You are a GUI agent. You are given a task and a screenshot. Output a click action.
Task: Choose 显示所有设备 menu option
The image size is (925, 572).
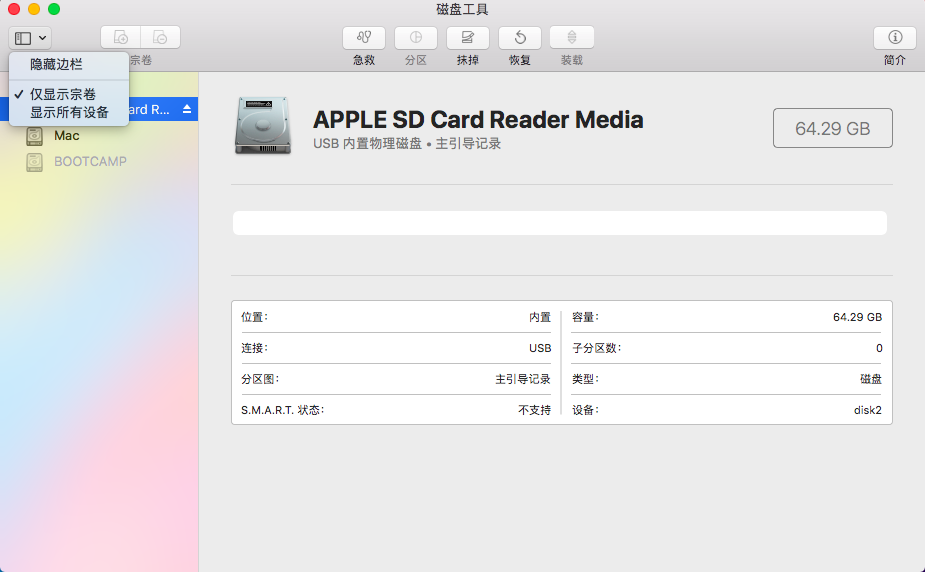(69, 113)
